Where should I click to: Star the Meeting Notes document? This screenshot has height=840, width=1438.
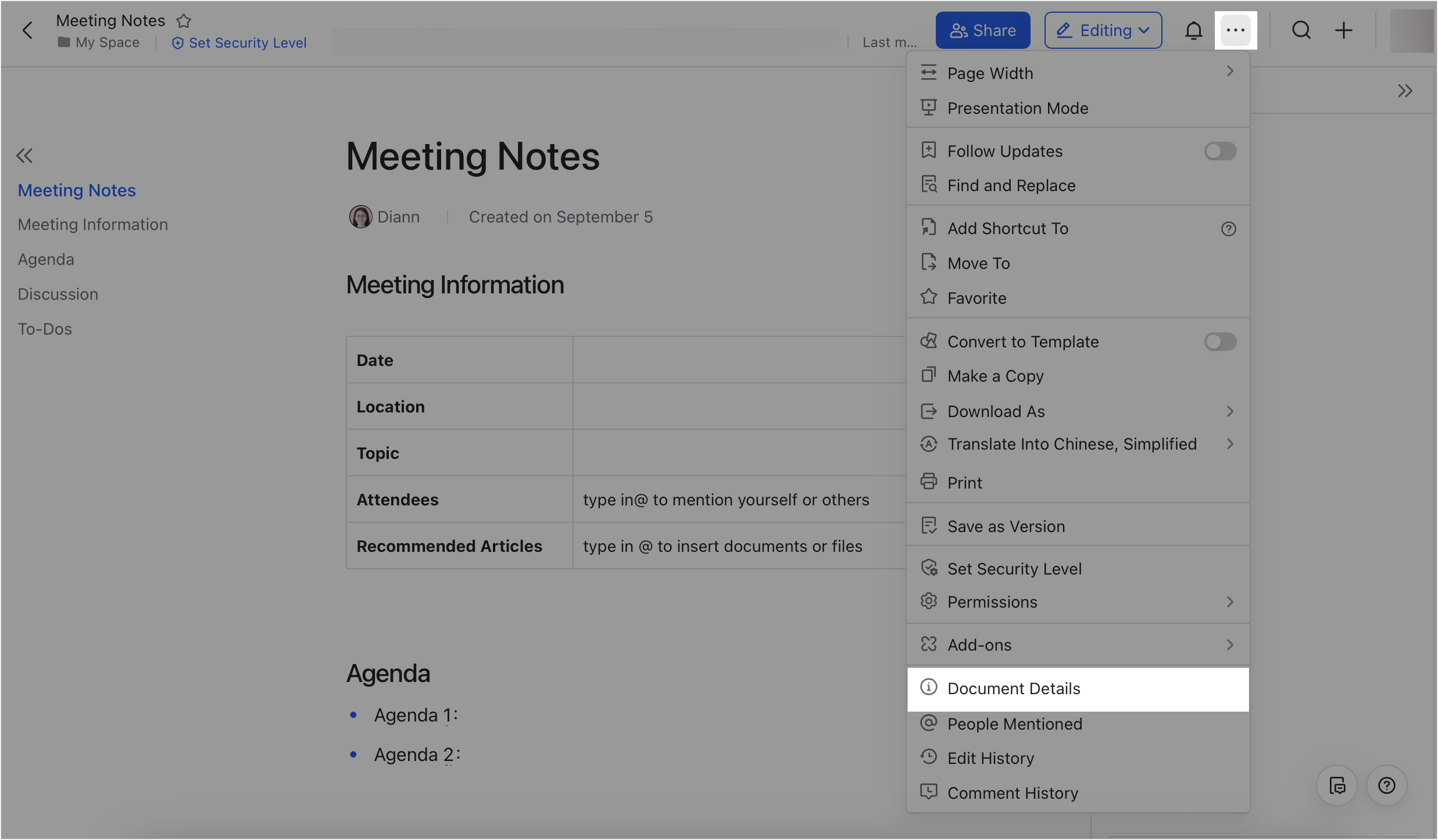184,21
